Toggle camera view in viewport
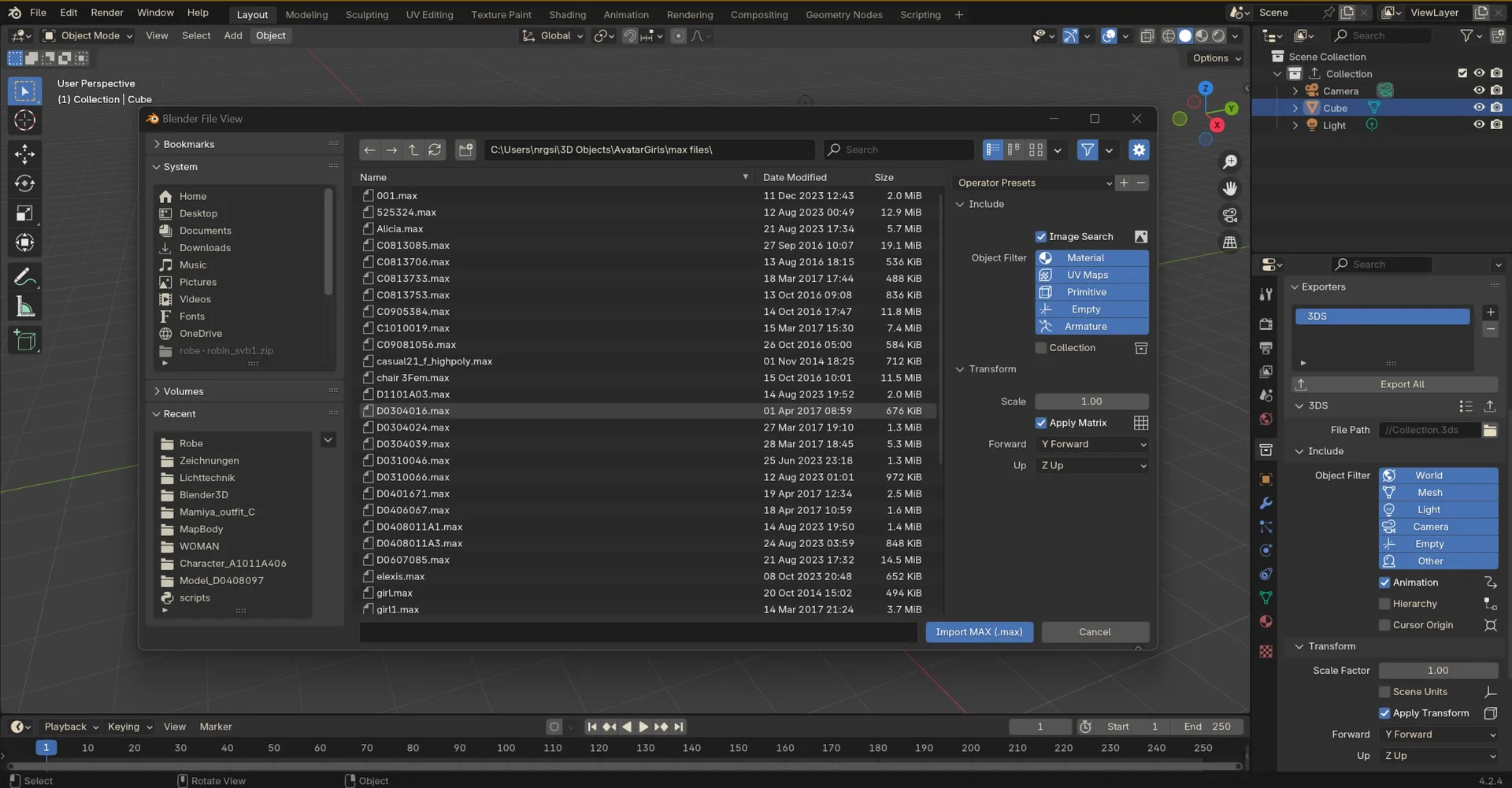 (1229, 216)
